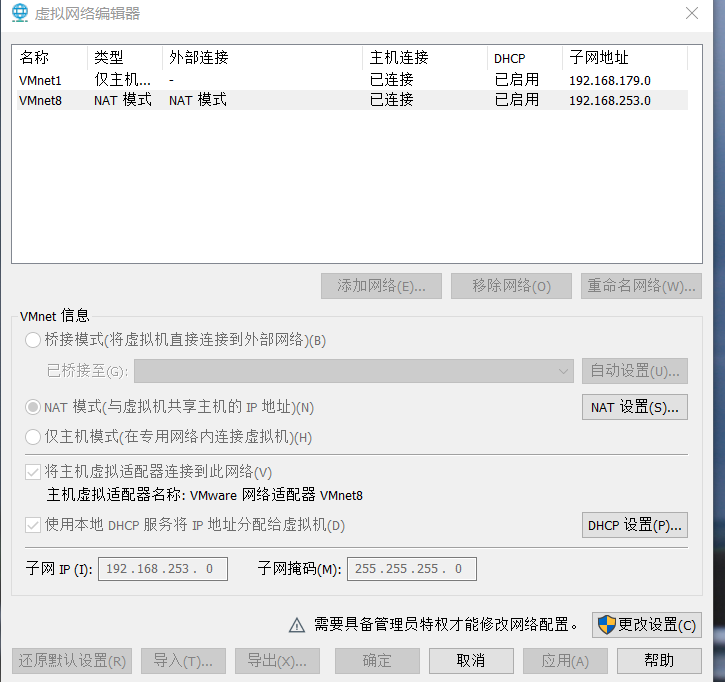The width and height of the screenshot is (725, 682).
Task: Click the 确定 button
Action: pos(377,661)
